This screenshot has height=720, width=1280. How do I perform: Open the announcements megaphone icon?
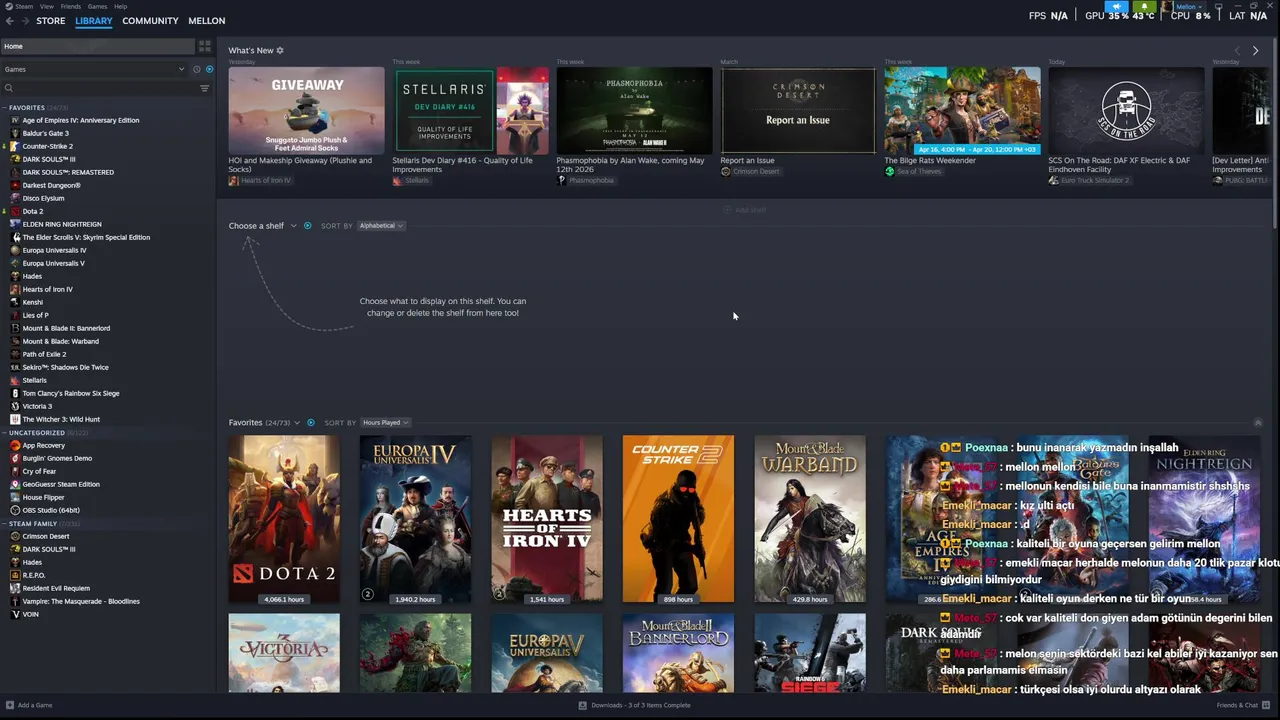1116,6
